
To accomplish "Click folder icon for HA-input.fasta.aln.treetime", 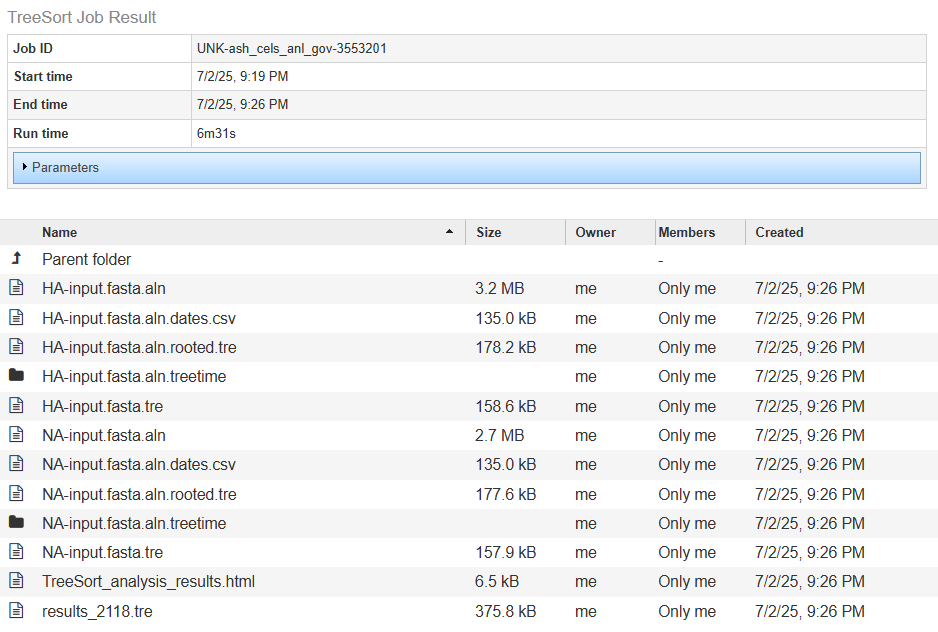I will click(x=16, y=375).
